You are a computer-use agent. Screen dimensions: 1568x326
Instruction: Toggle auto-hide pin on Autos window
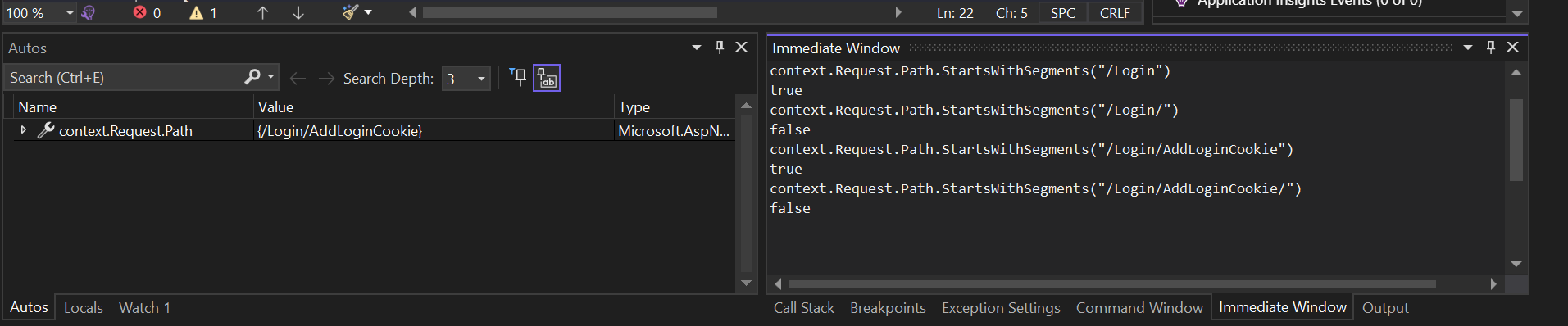pos(720,48)
